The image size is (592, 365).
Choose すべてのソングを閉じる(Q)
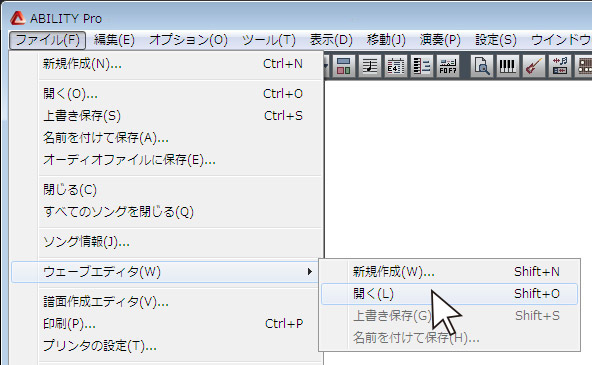point(166,212)
